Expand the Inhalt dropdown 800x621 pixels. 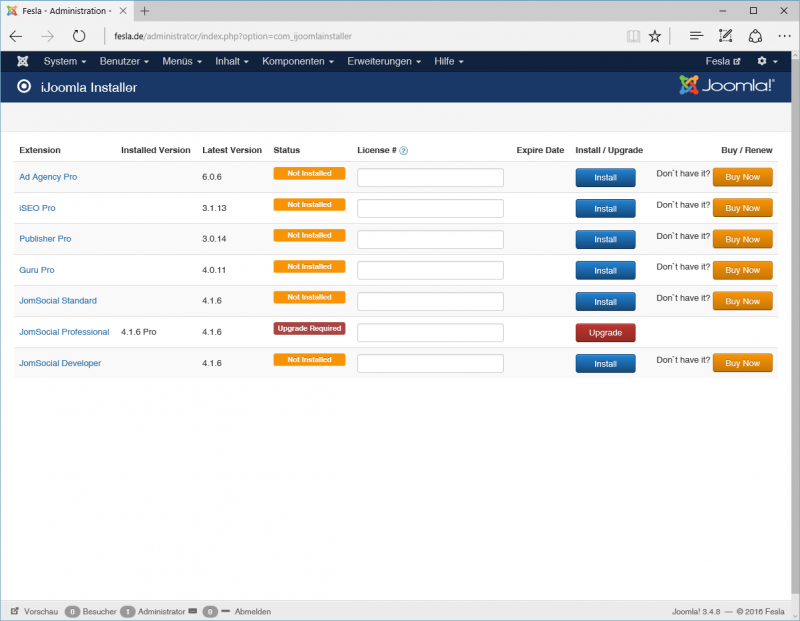click(x=232, y=61)
